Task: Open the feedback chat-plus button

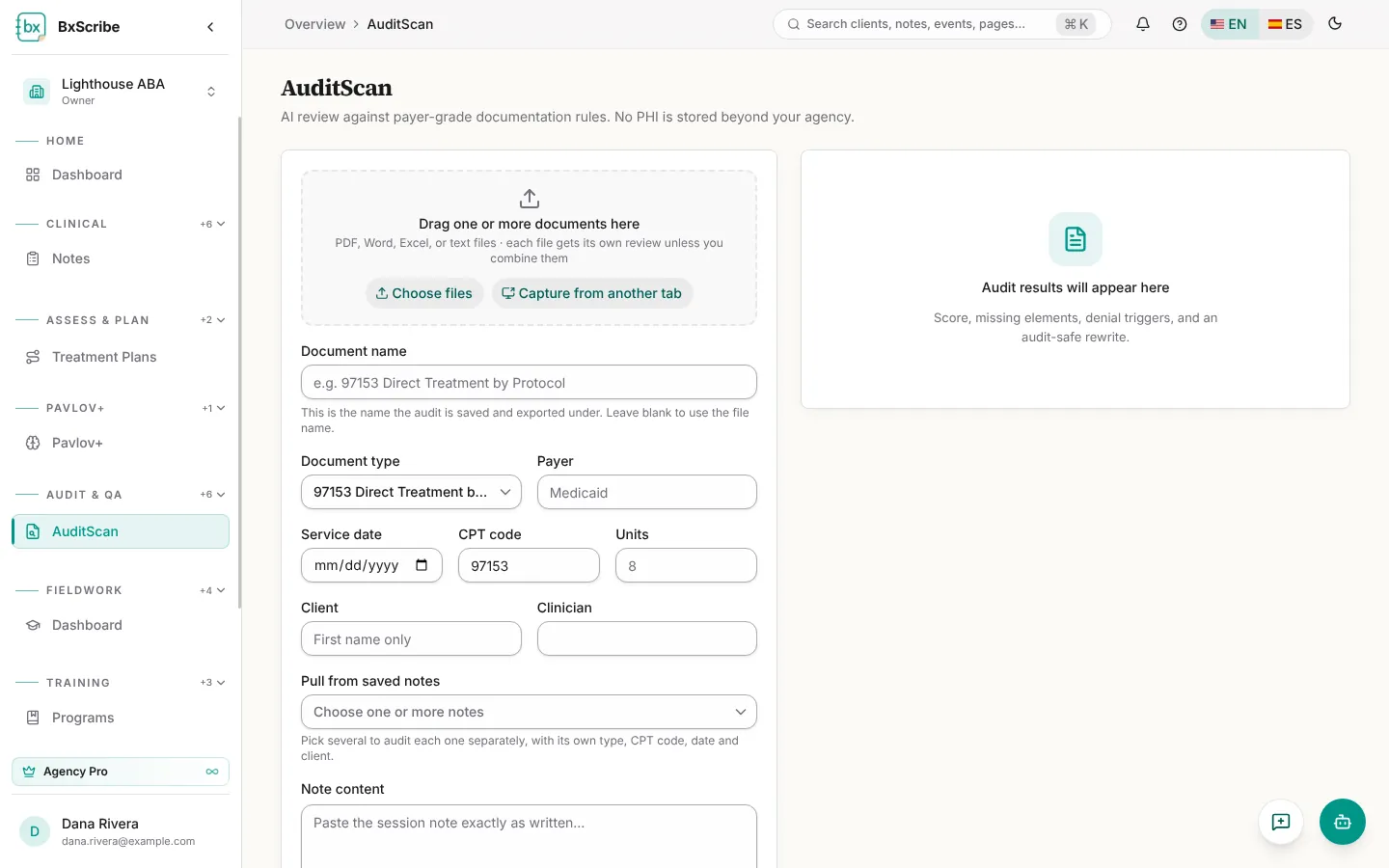Action: click(1281, 822)
